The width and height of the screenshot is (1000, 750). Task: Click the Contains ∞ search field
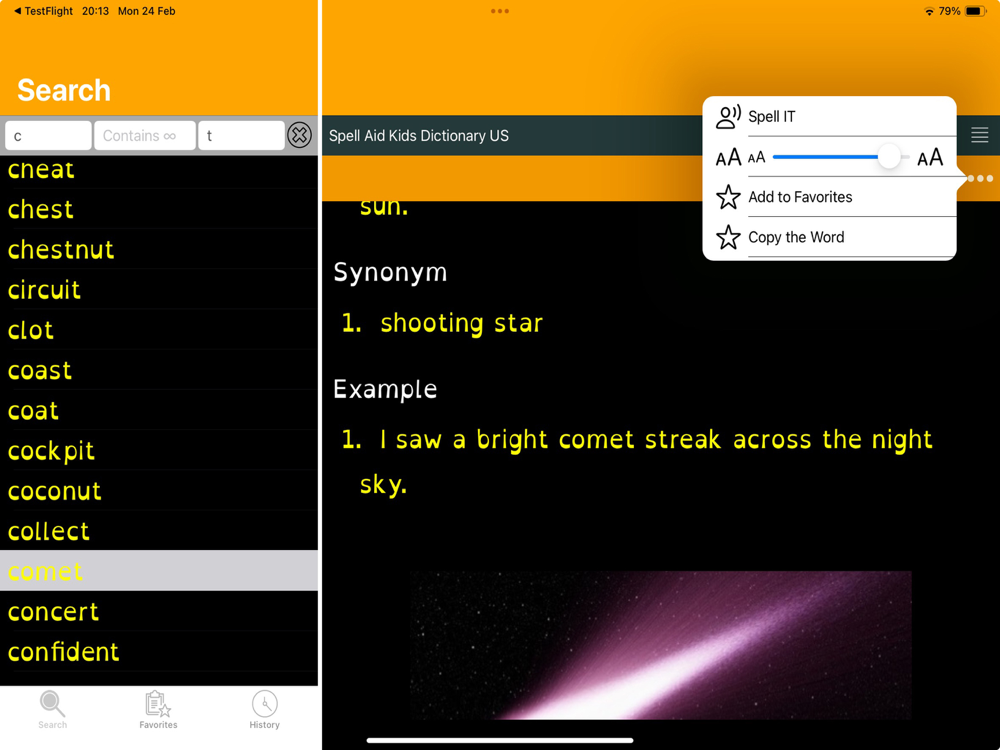pyautogui.click(x=145, y=135)
